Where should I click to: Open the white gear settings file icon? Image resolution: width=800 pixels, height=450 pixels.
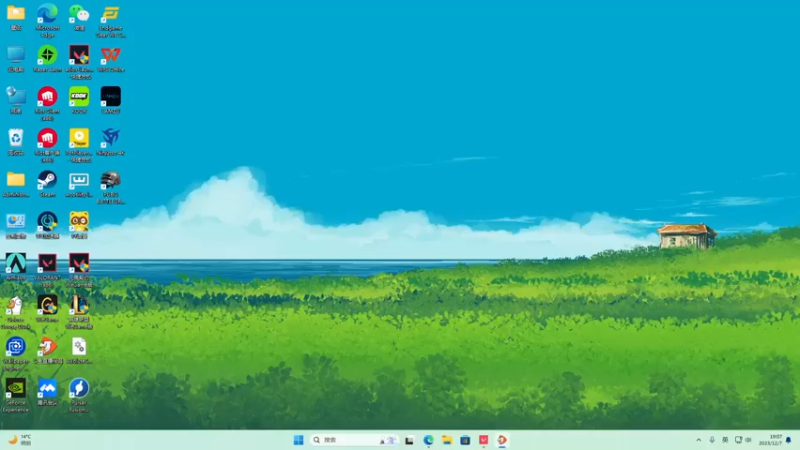(x=79, y=351)
